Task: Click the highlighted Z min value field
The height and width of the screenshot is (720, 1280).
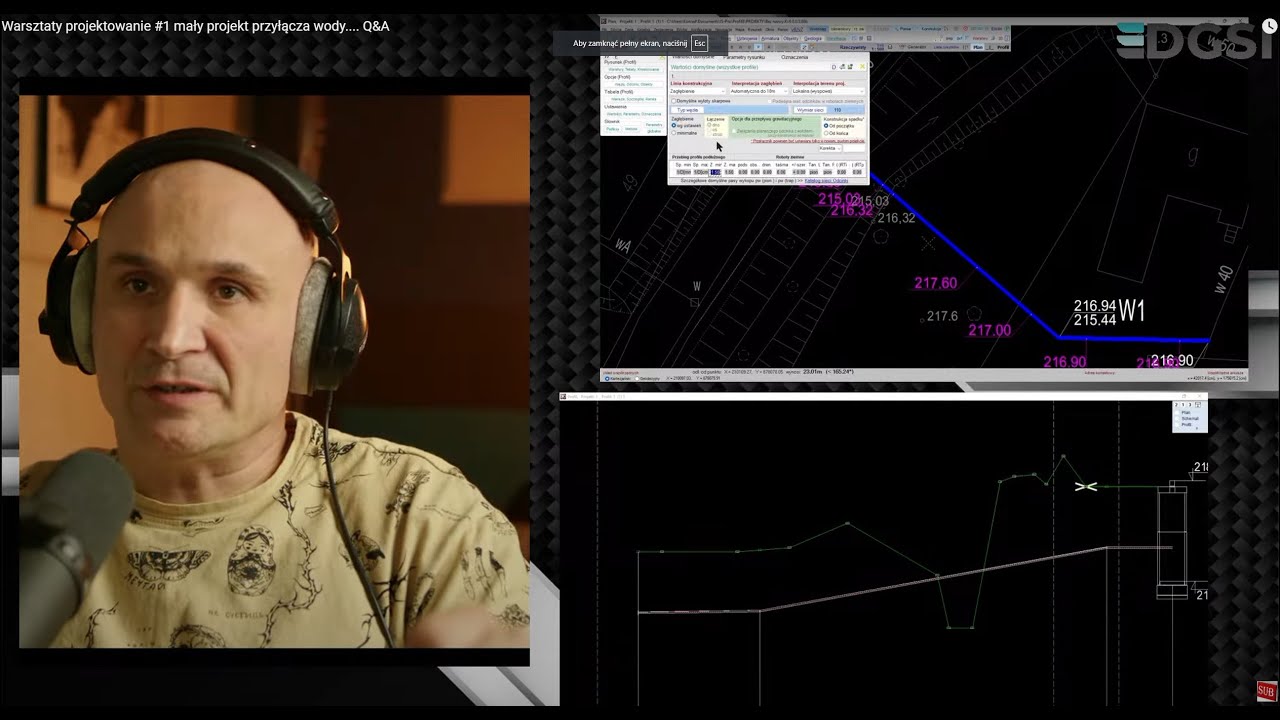Action: (x=714, y=172)
